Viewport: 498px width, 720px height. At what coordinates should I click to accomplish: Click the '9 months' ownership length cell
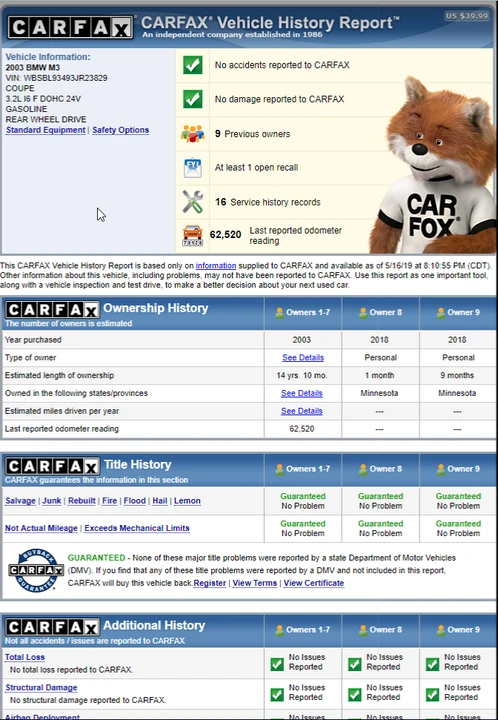tap(457, 375)
